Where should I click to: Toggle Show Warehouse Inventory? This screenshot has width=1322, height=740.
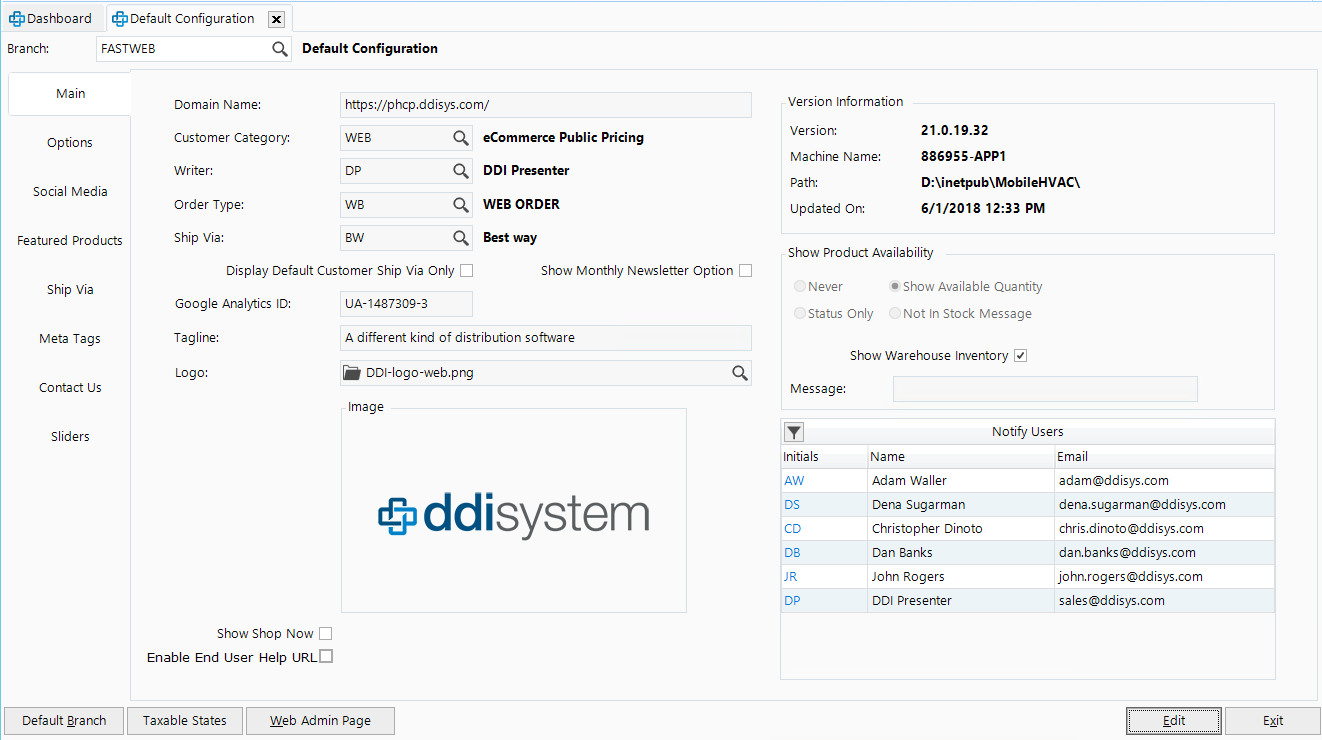pyautogui.click(x=1020, y=355)
